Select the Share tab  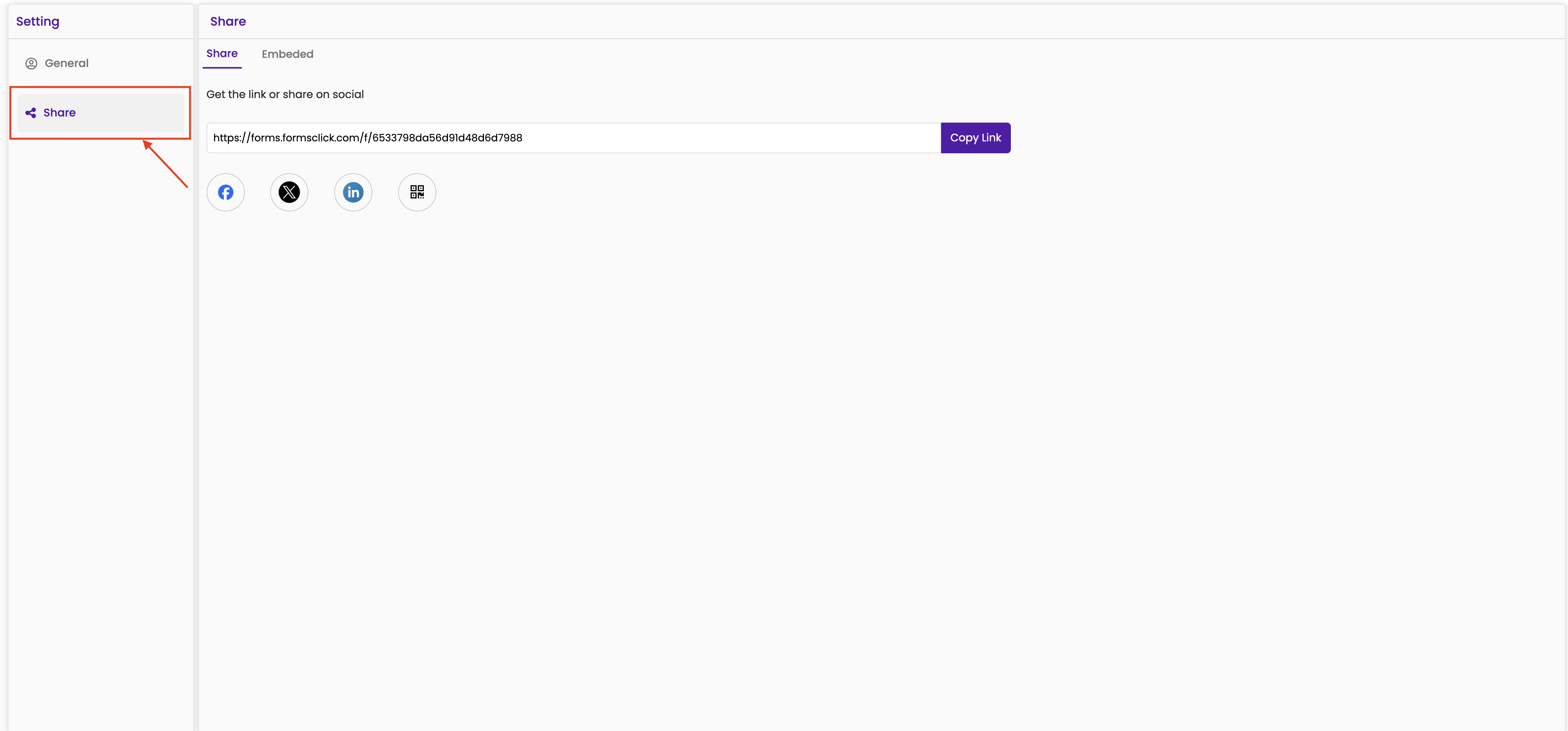[222, 54]
